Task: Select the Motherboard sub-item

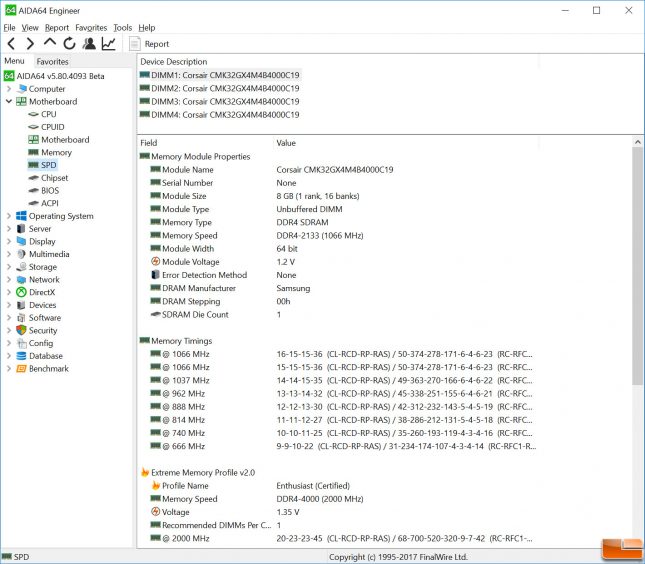Action: click(58, 139)
